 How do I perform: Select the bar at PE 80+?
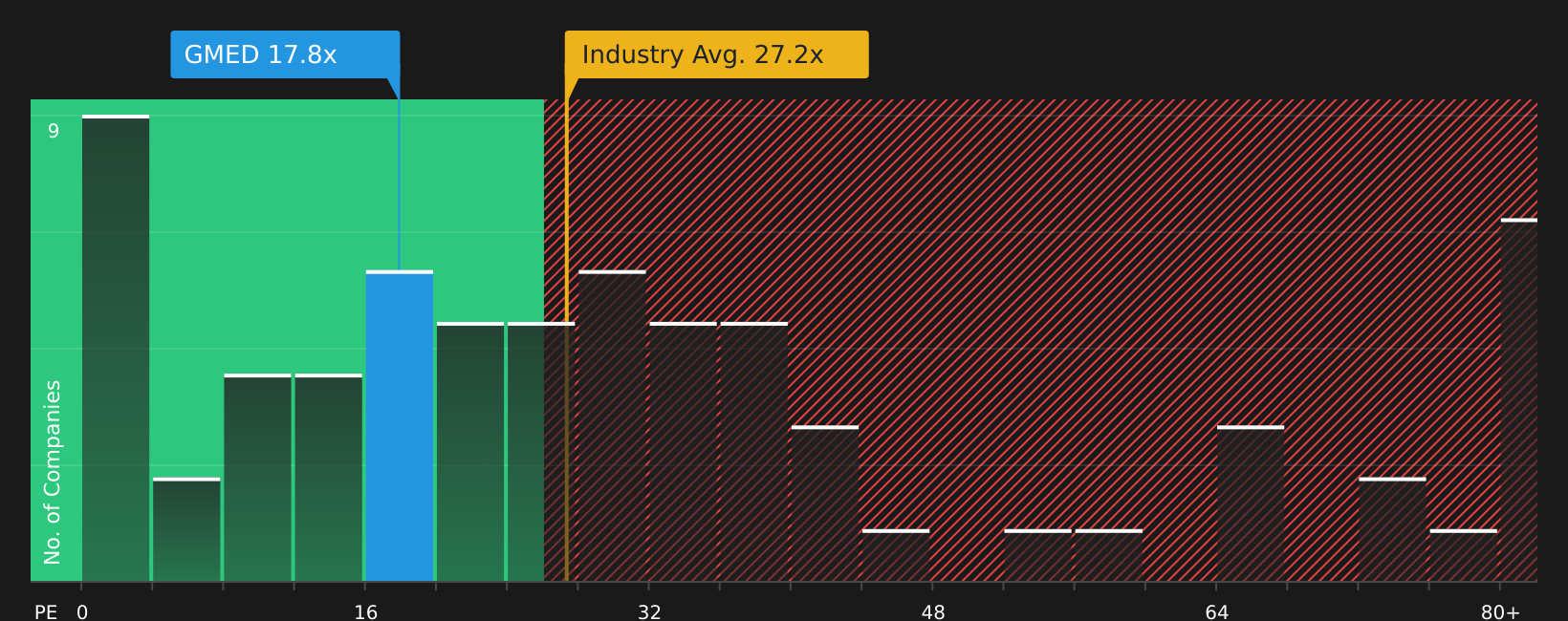click(x=1518, y=400)
